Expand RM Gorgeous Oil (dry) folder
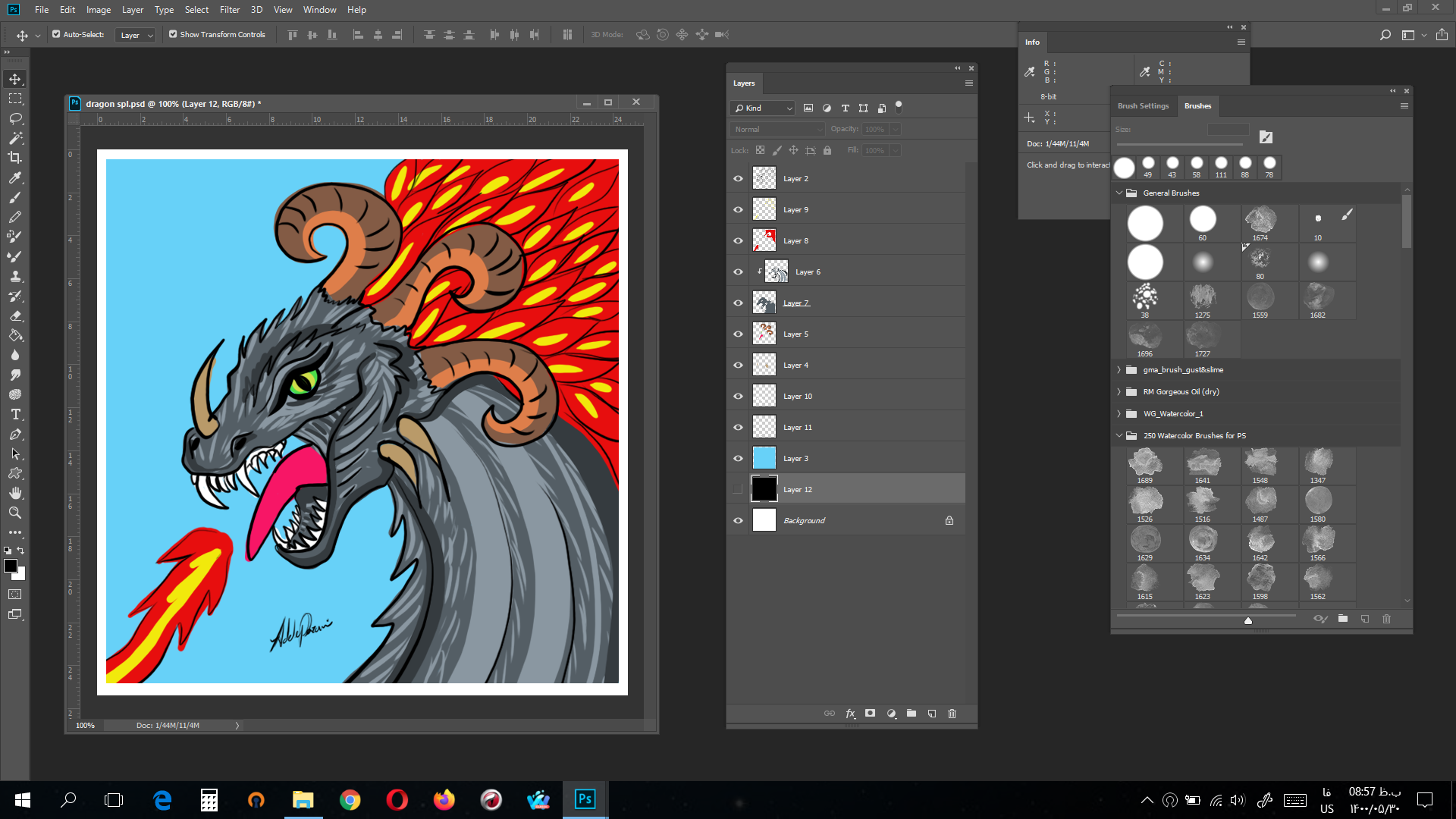The height and width of the screenshot is (819, 1456). coord(1119,392)
